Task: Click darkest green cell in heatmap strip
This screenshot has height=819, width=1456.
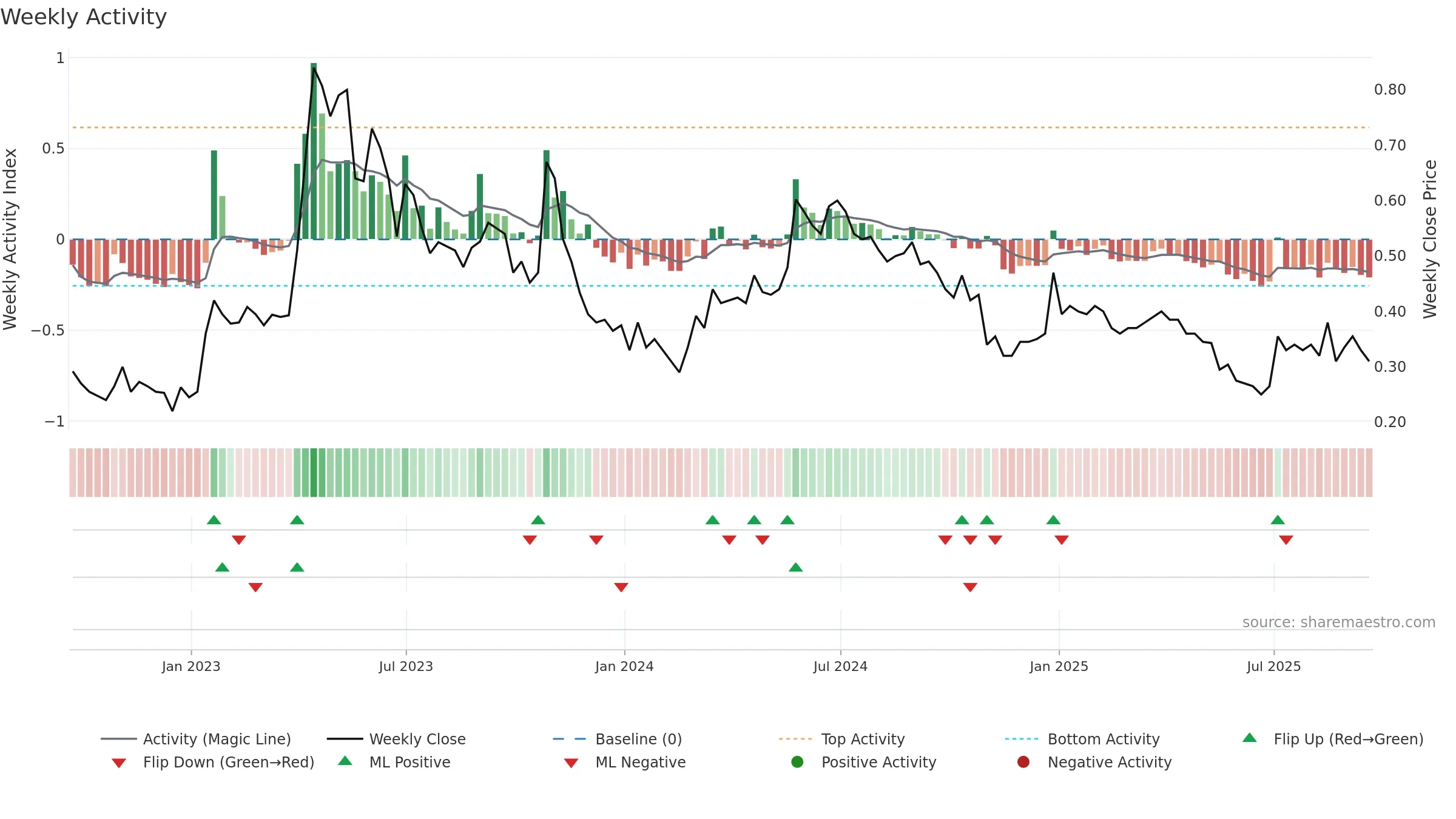Action: point(314,473)
